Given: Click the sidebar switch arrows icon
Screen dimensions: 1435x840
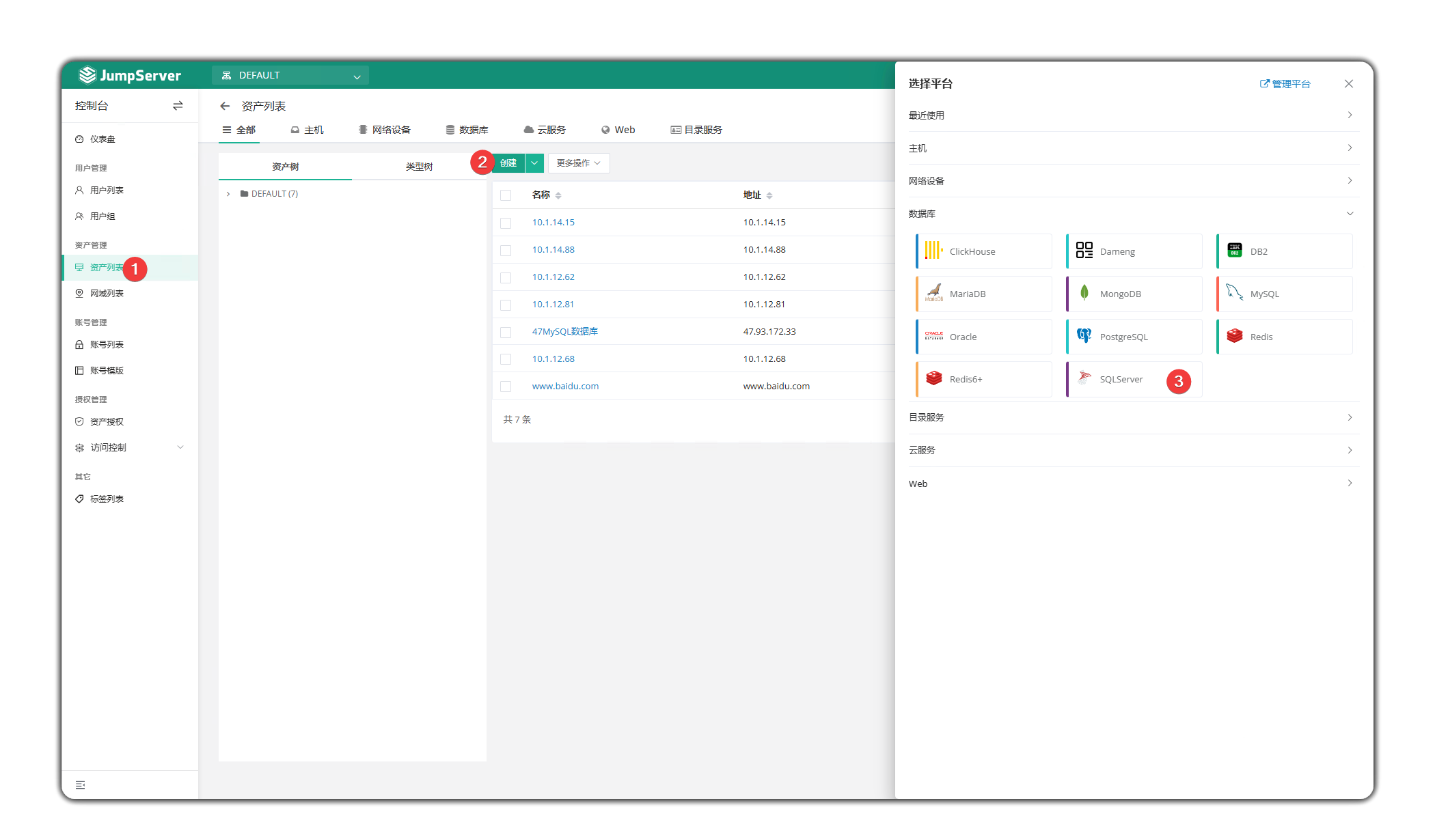Looking at the screenshot, I should [x=178, y=106].
